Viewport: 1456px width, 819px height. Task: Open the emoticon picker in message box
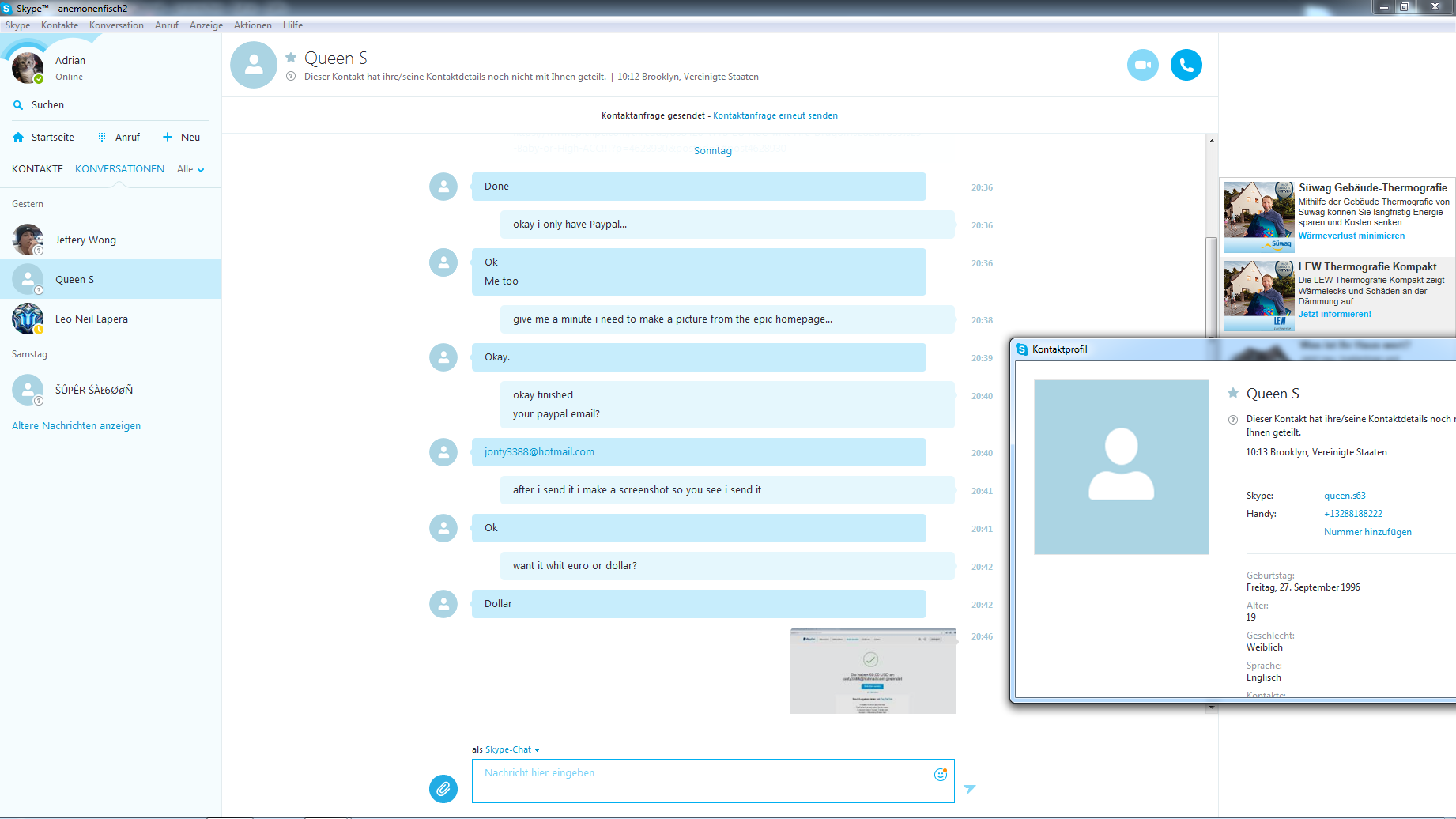pos(940,774)
